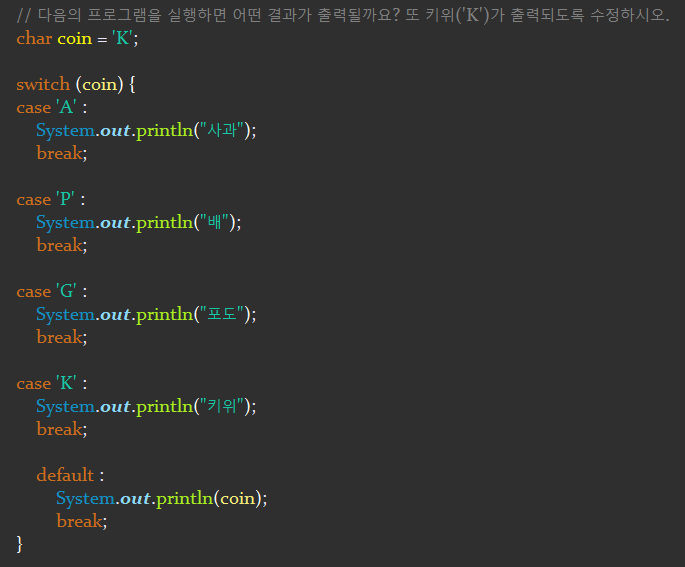Click the break statement below 포도 println
Screen dimensions: 685x567
[62, 337]
